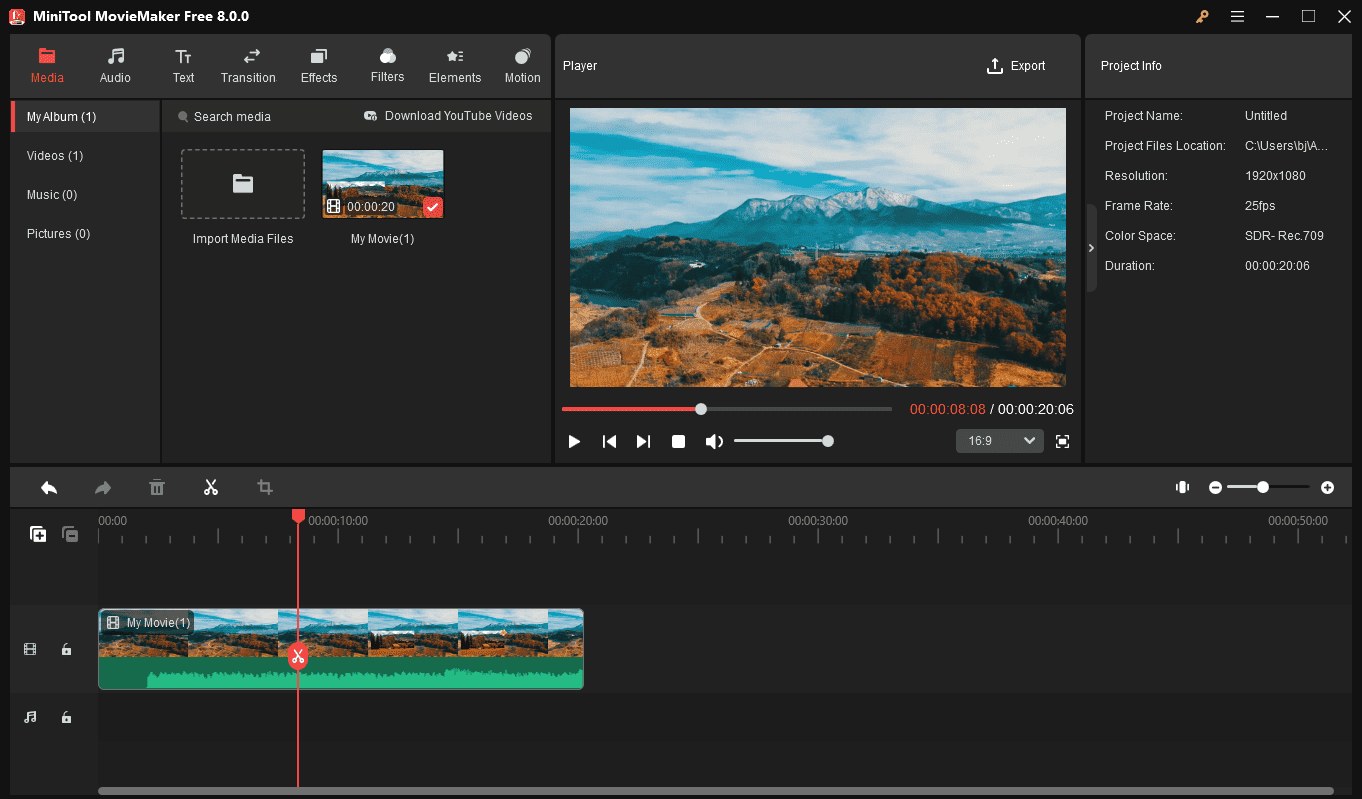The image size is (1362, 799).
Task: Click the MiniTool MovieMaker app logo
Action: (16, 16)
